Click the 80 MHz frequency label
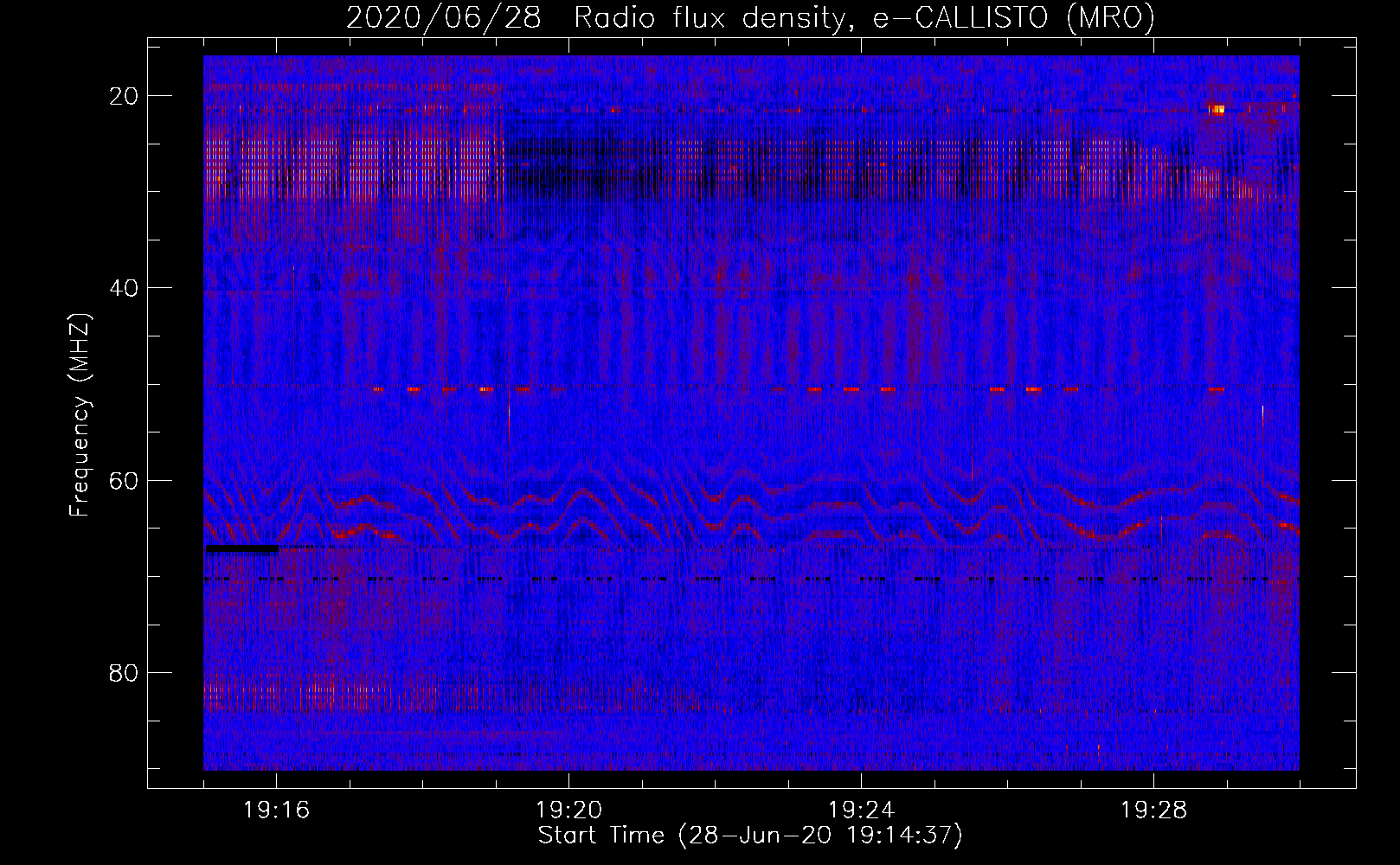1400x865 pixels. (124, 673)
